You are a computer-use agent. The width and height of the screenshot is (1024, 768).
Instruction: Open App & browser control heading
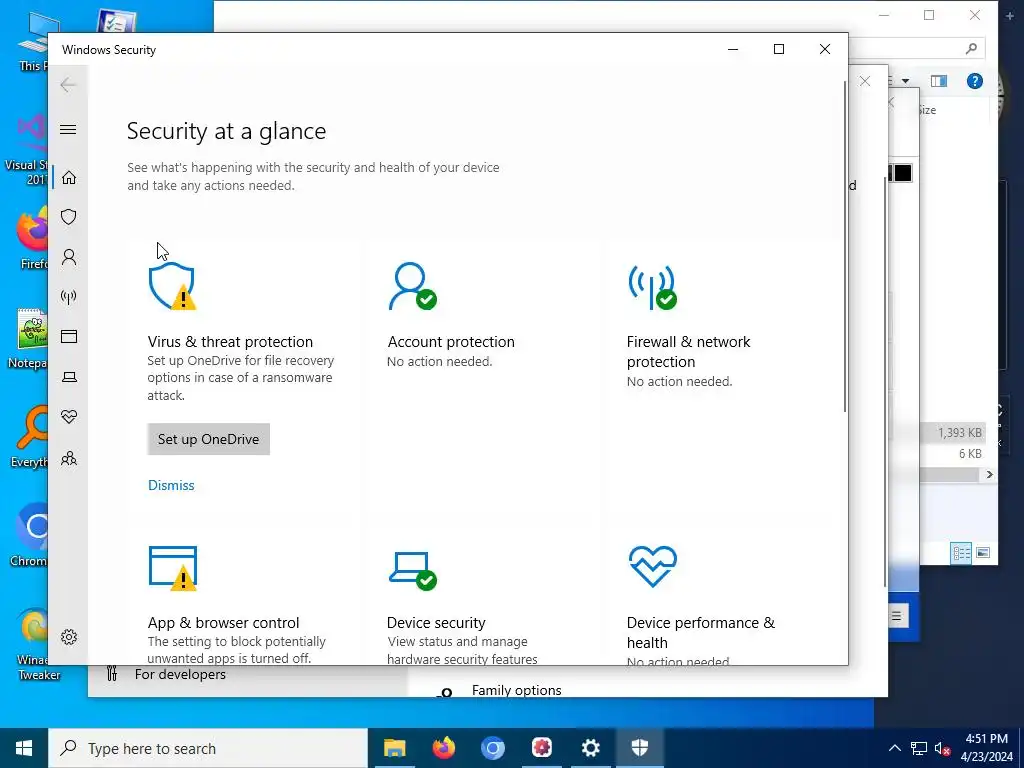(x=223, y=622)
